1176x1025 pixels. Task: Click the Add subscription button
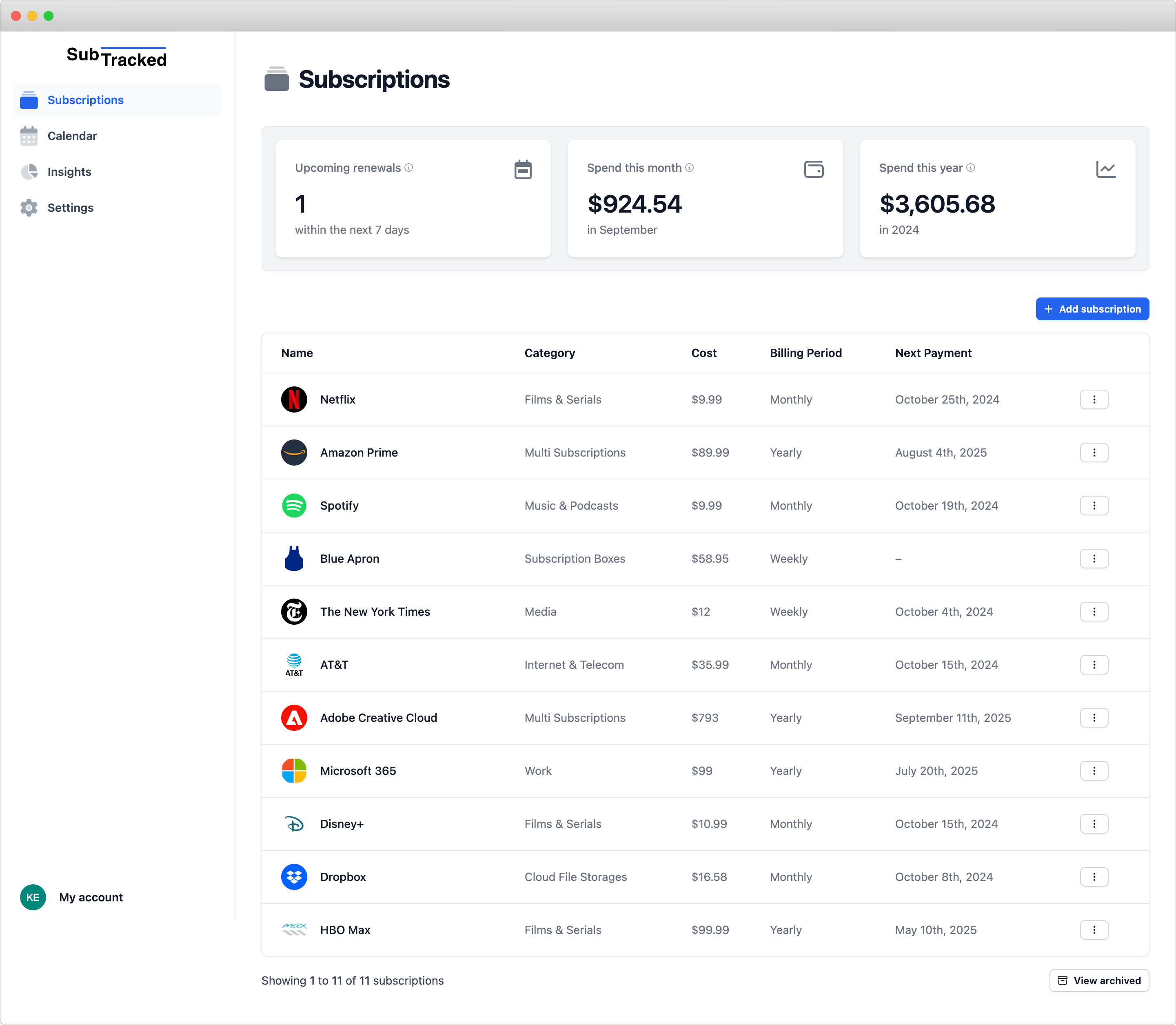(x=1092, y=309)
